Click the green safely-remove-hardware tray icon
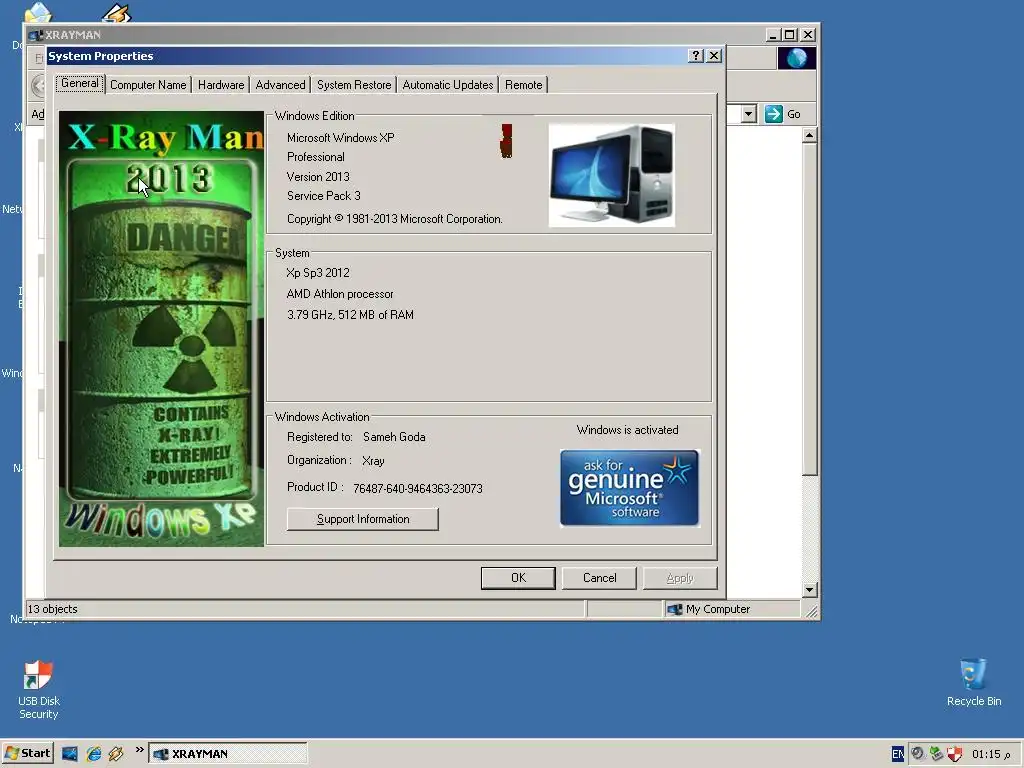The image size is (1024, 768). point(936,754)
